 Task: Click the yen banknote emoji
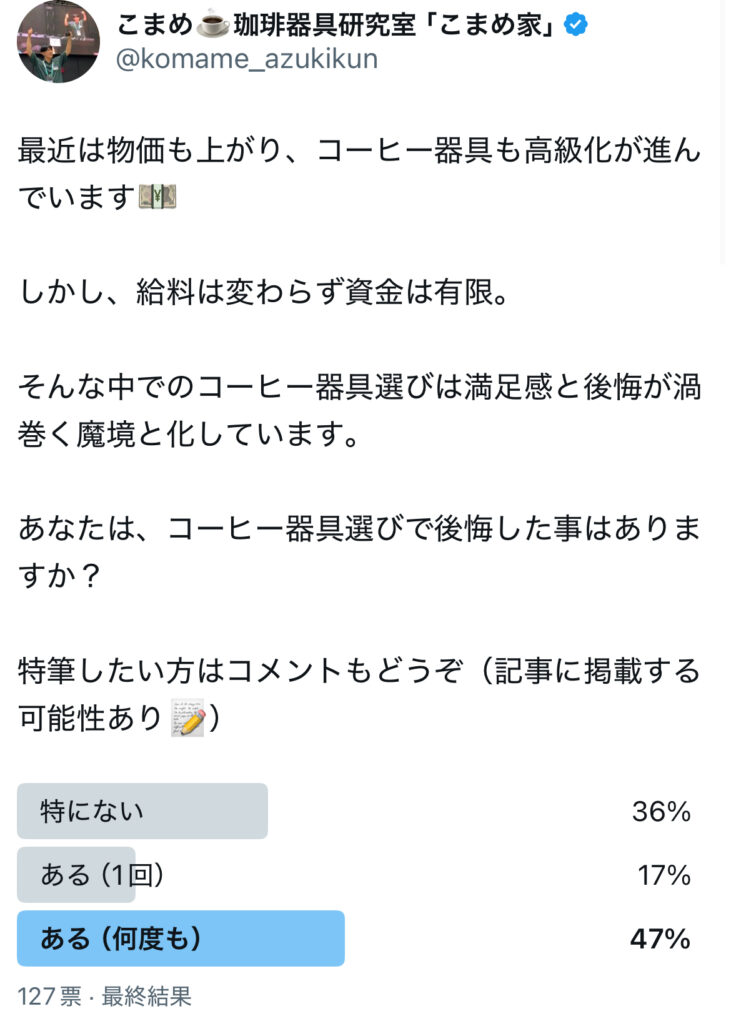pos(157,197)
